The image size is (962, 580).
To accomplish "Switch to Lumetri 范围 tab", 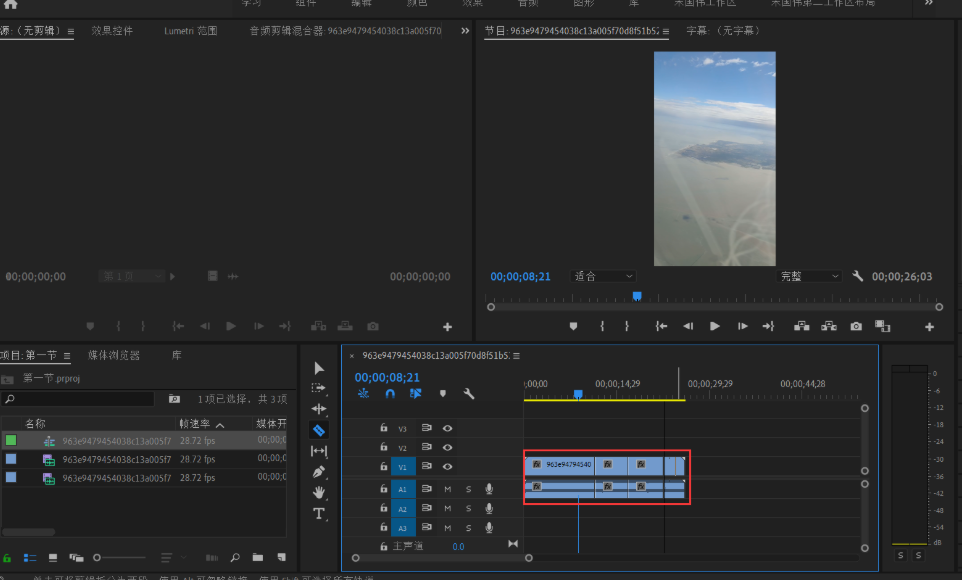I will point(190,31).
